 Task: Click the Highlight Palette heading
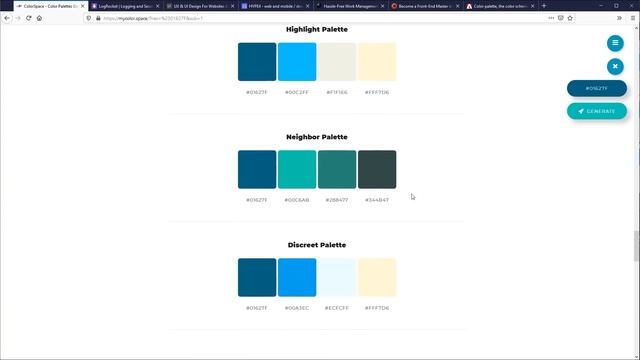(317, 29)
